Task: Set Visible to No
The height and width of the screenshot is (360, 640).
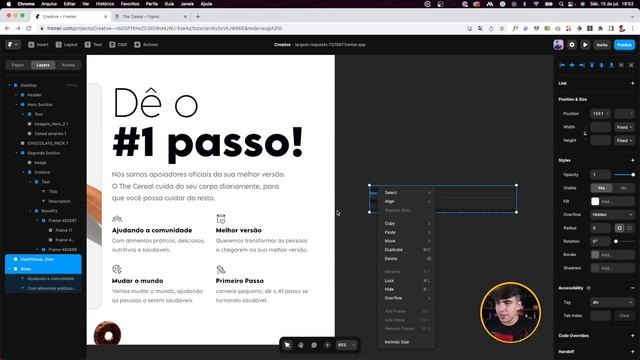Action: [x=623, y=188]
